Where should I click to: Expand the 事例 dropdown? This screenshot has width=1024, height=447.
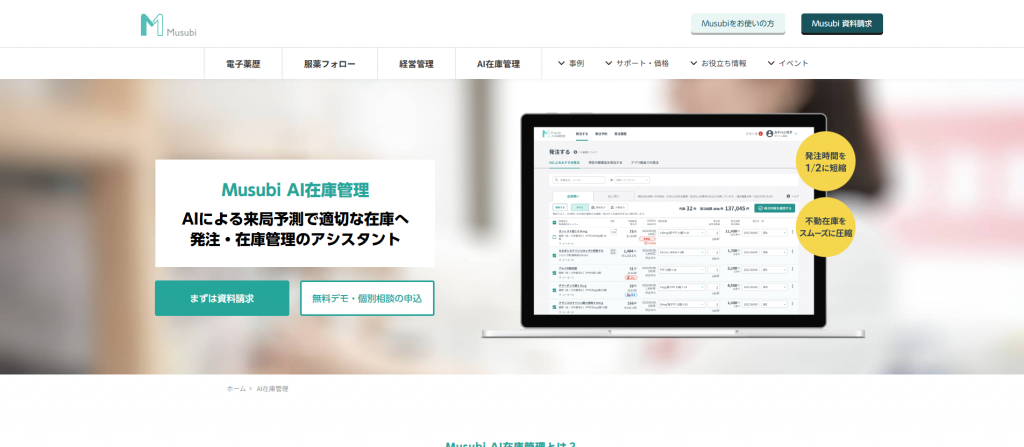(571, 63)
